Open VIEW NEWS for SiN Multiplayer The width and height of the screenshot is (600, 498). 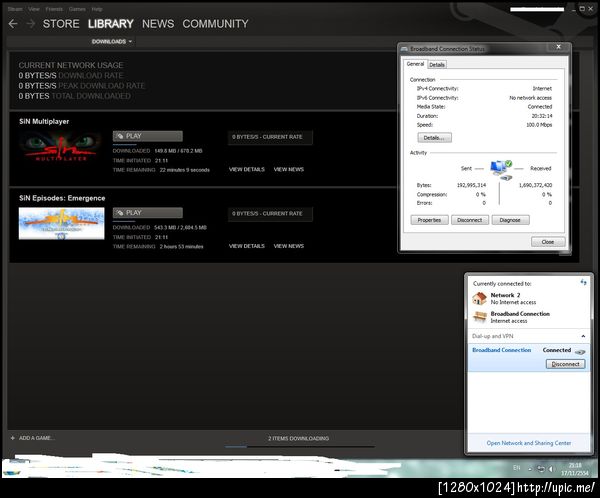point(289,169)
